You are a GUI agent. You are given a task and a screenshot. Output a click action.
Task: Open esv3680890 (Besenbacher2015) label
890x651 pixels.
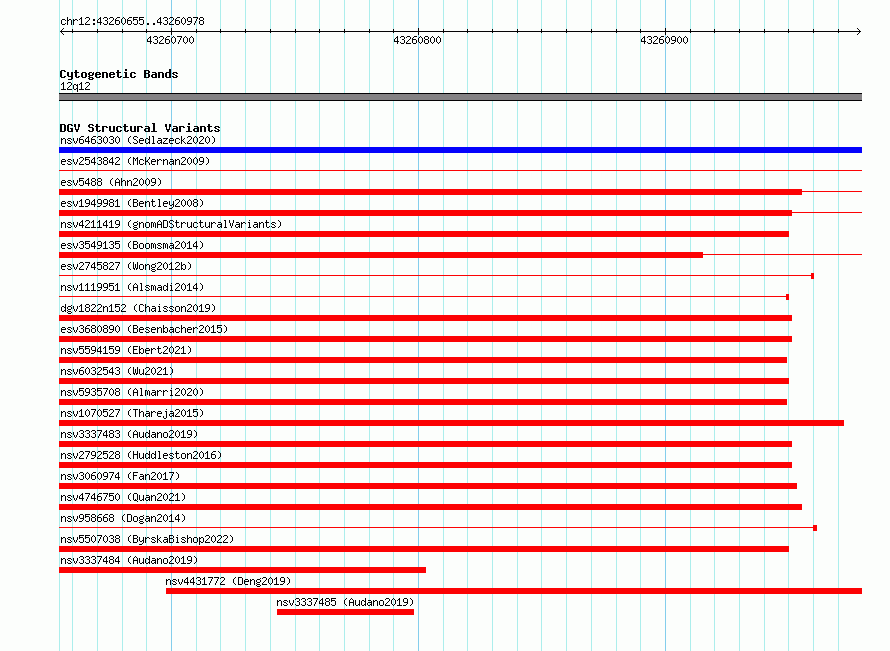pyautogui.click(x=144, y=329)
